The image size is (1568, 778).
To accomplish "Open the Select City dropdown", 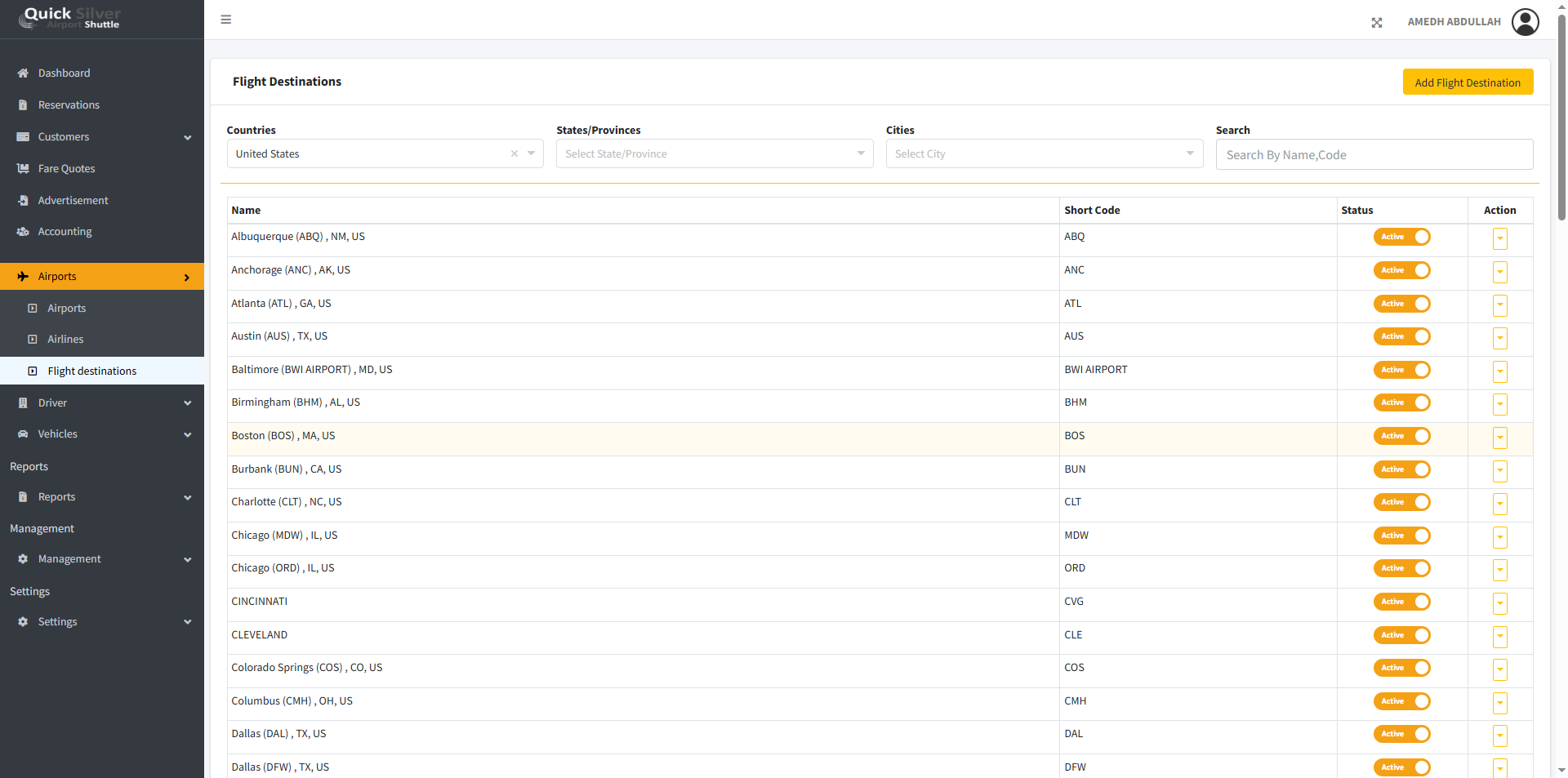I will (1044, 153).
